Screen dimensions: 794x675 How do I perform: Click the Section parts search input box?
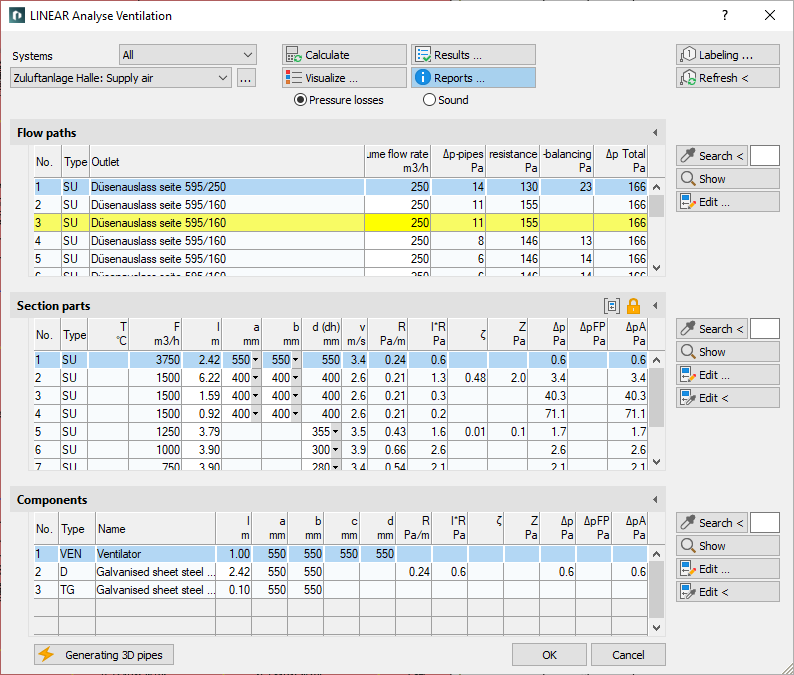764,329
